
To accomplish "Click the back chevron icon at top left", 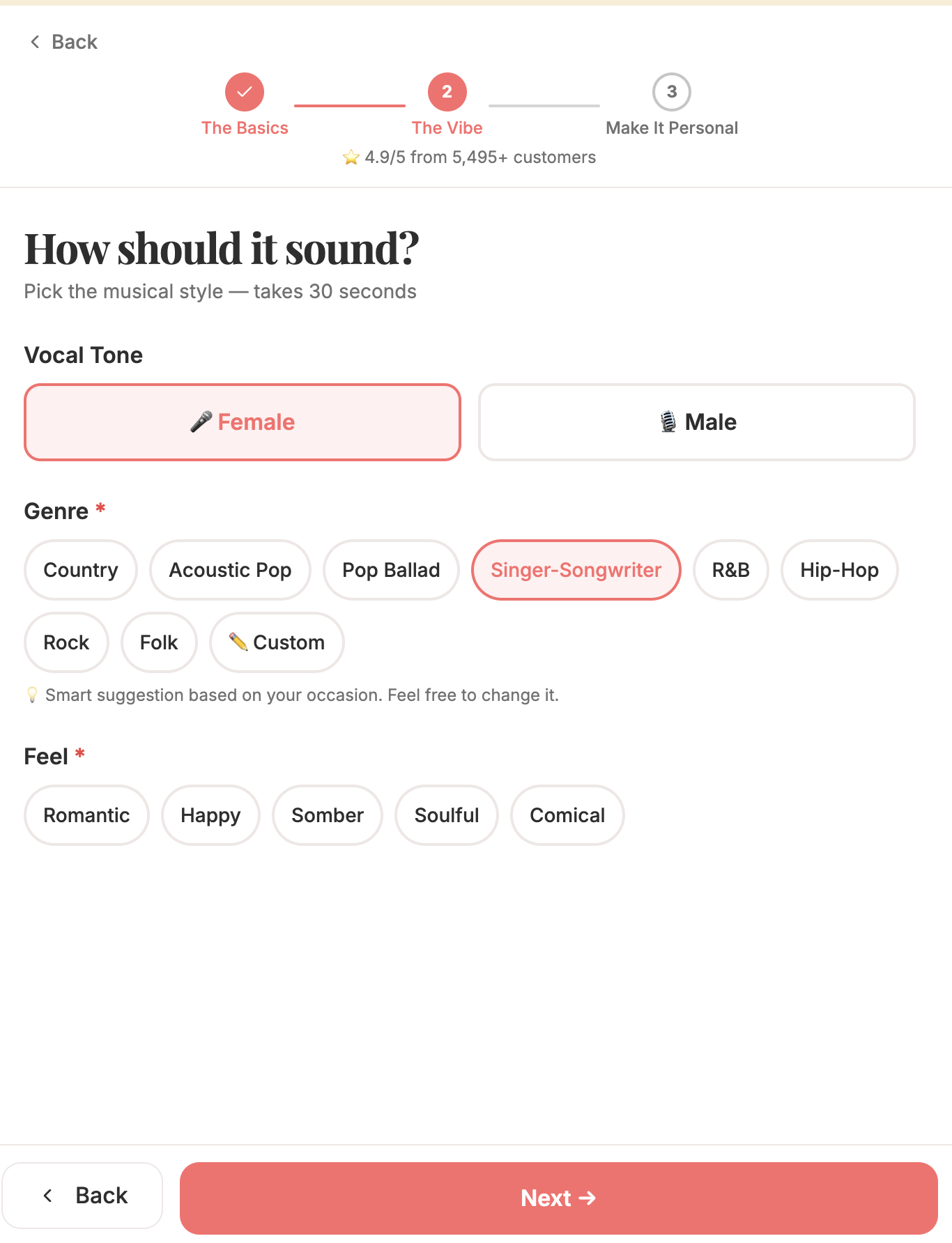I will click(x=34, y=41).
